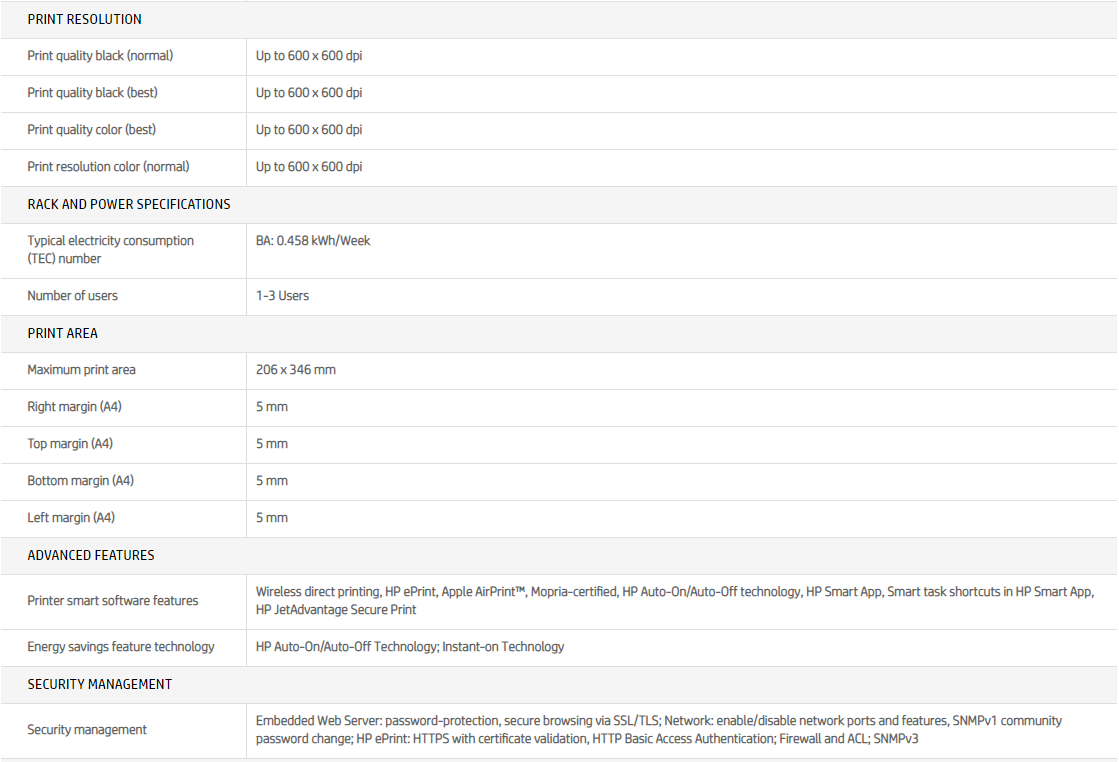The height and width of the screenshot is (762, 1119).
Task: Select the "Print quality black (normal)" label
Action: coord(100,56)
